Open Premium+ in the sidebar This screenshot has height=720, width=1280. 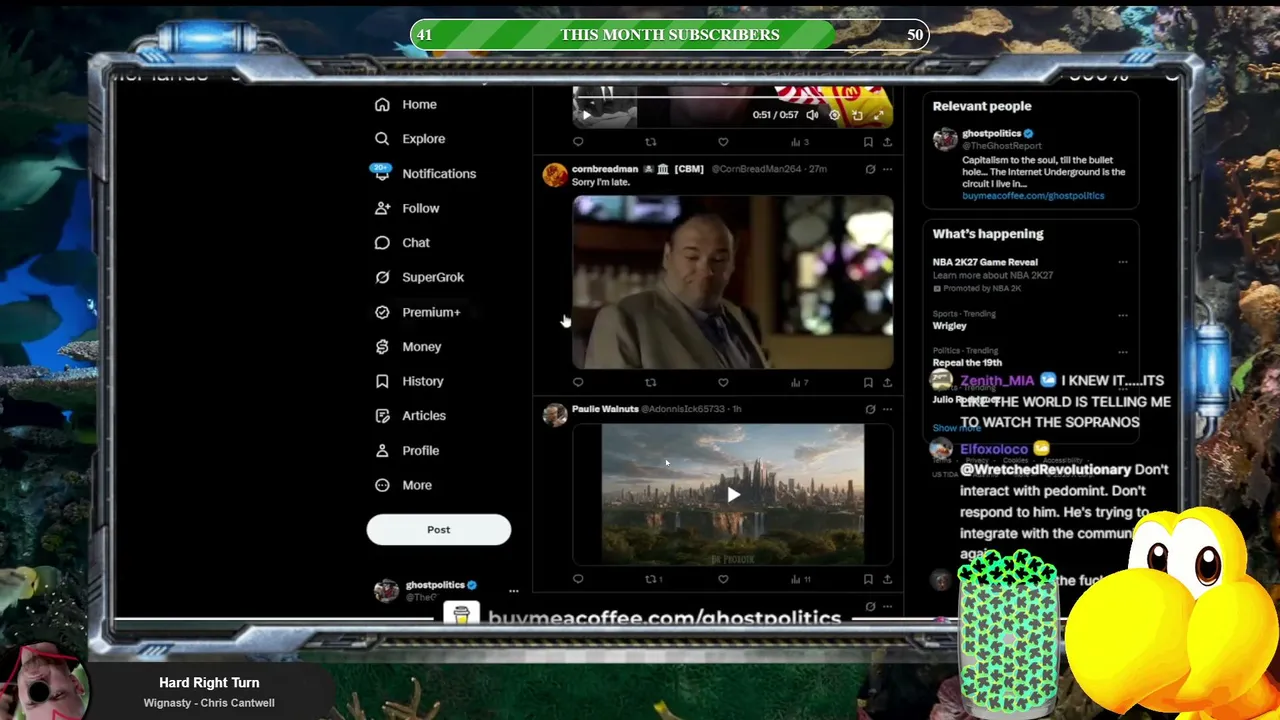click(x=416, y=312)
